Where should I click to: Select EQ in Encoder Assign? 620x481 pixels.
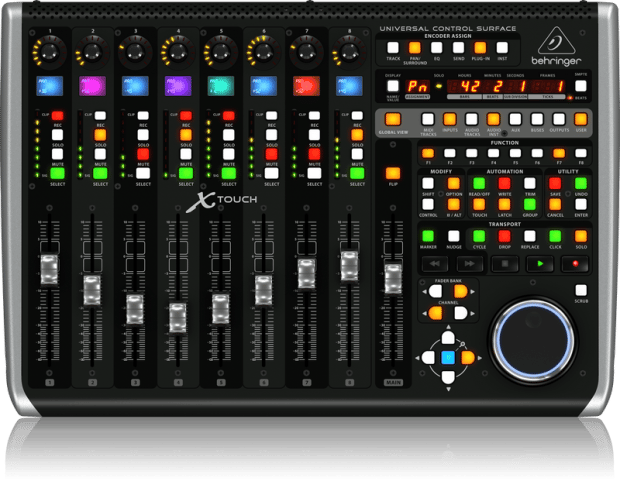coord(437,47)
